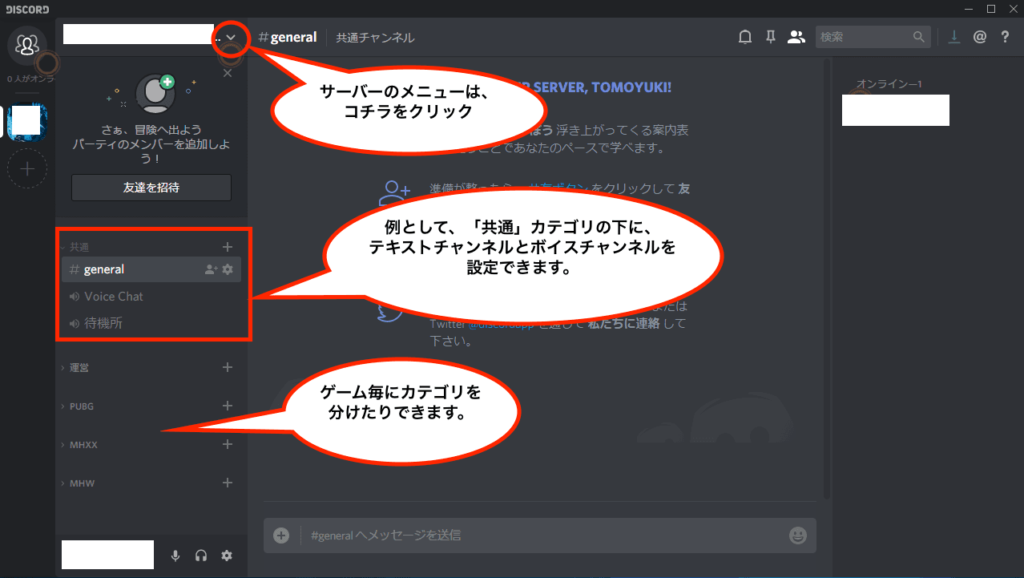Click the upload attachment plus button
This screenshot has height=578, width=1024.
(282, 535)
